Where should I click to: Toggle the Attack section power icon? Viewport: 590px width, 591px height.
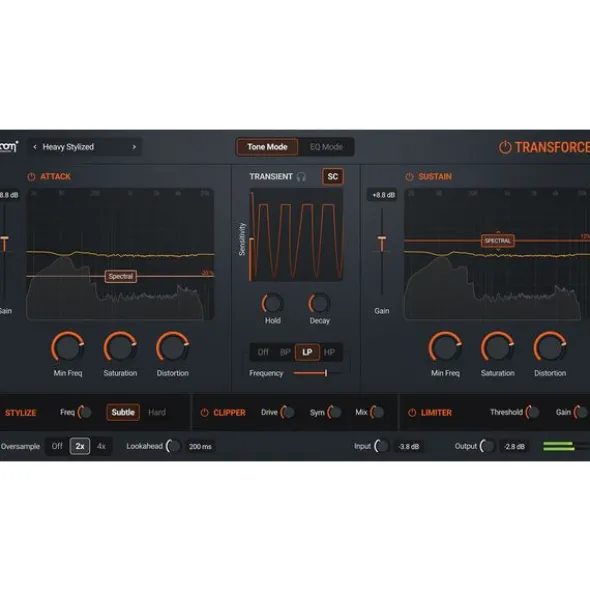[31, 177]
